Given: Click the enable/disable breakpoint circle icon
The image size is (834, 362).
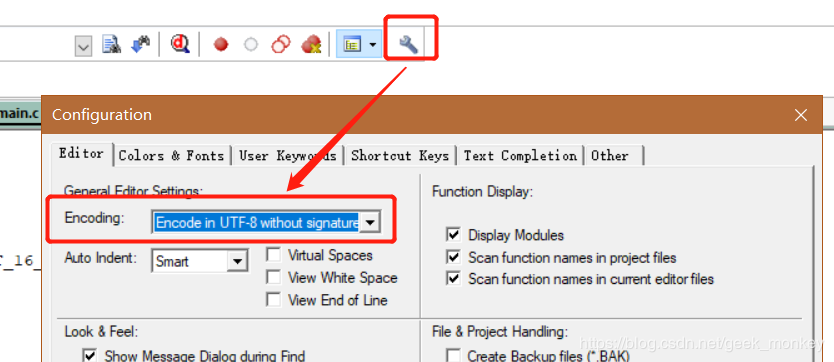Looking at the screenshot, I should [251, 45].
